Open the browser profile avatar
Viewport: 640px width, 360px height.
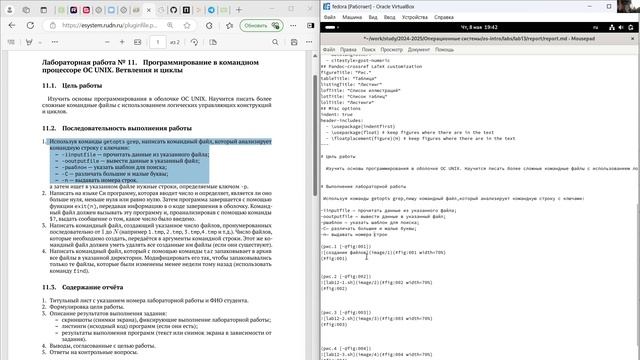10,10
